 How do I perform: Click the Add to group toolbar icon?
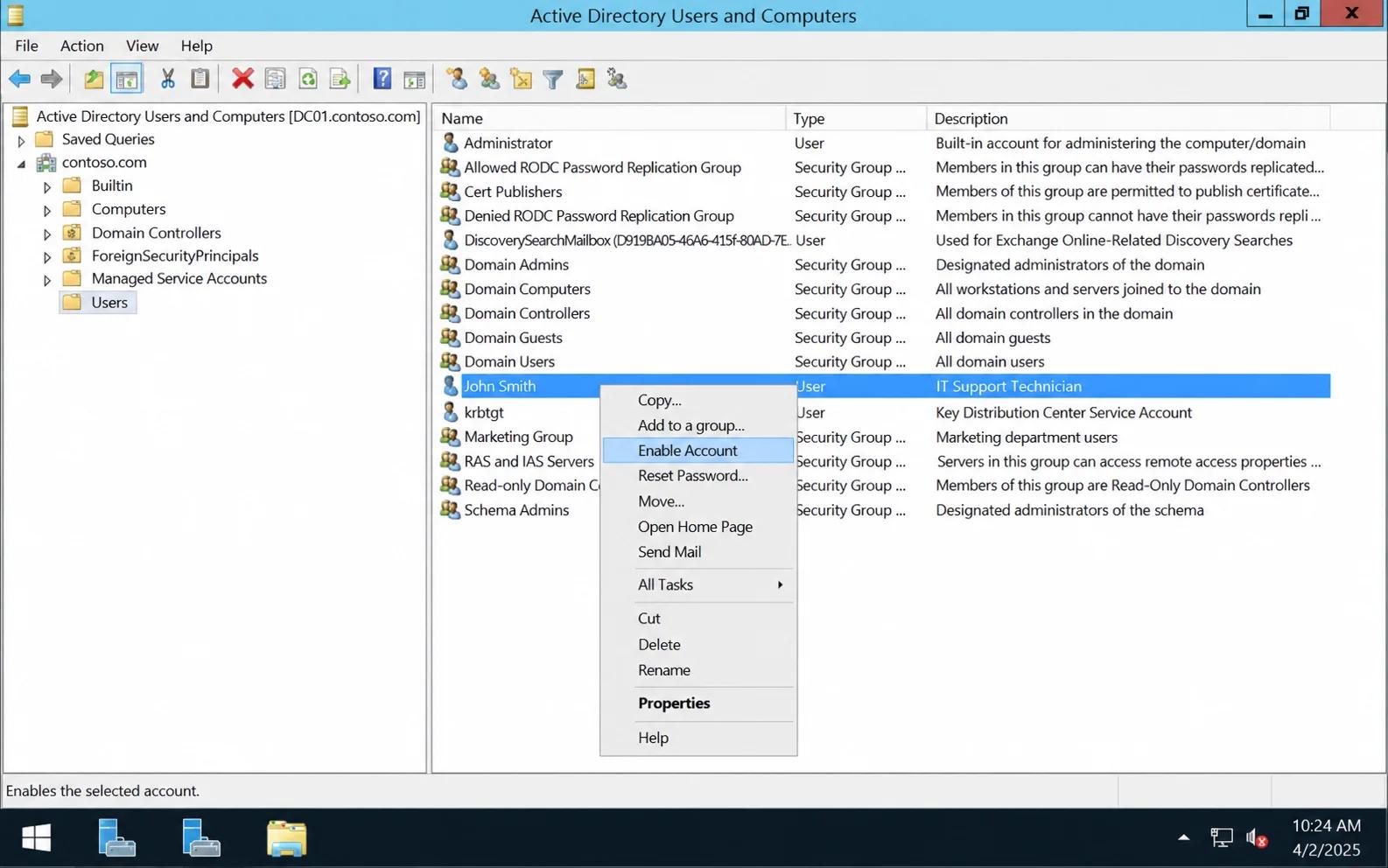click(617, 80)
